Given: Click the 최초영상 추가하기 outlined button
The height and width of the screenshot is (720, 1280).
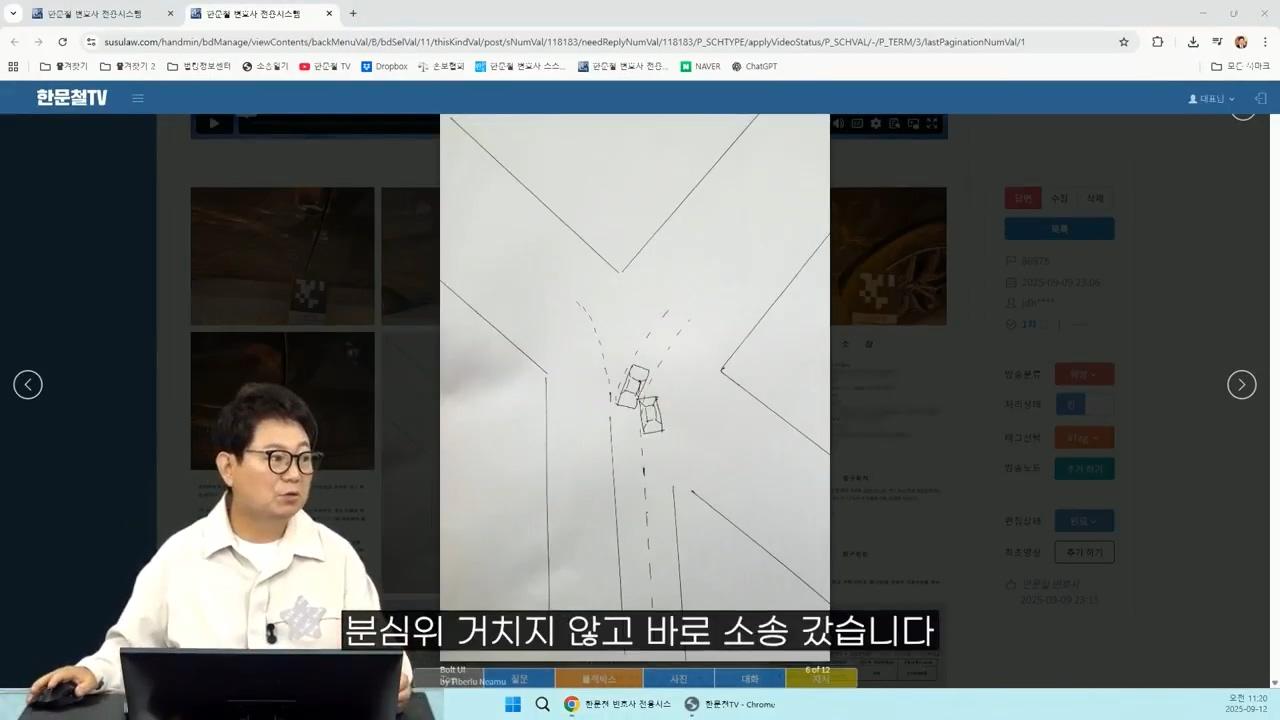Looking at the screenshot, I should coord(1084,552).
